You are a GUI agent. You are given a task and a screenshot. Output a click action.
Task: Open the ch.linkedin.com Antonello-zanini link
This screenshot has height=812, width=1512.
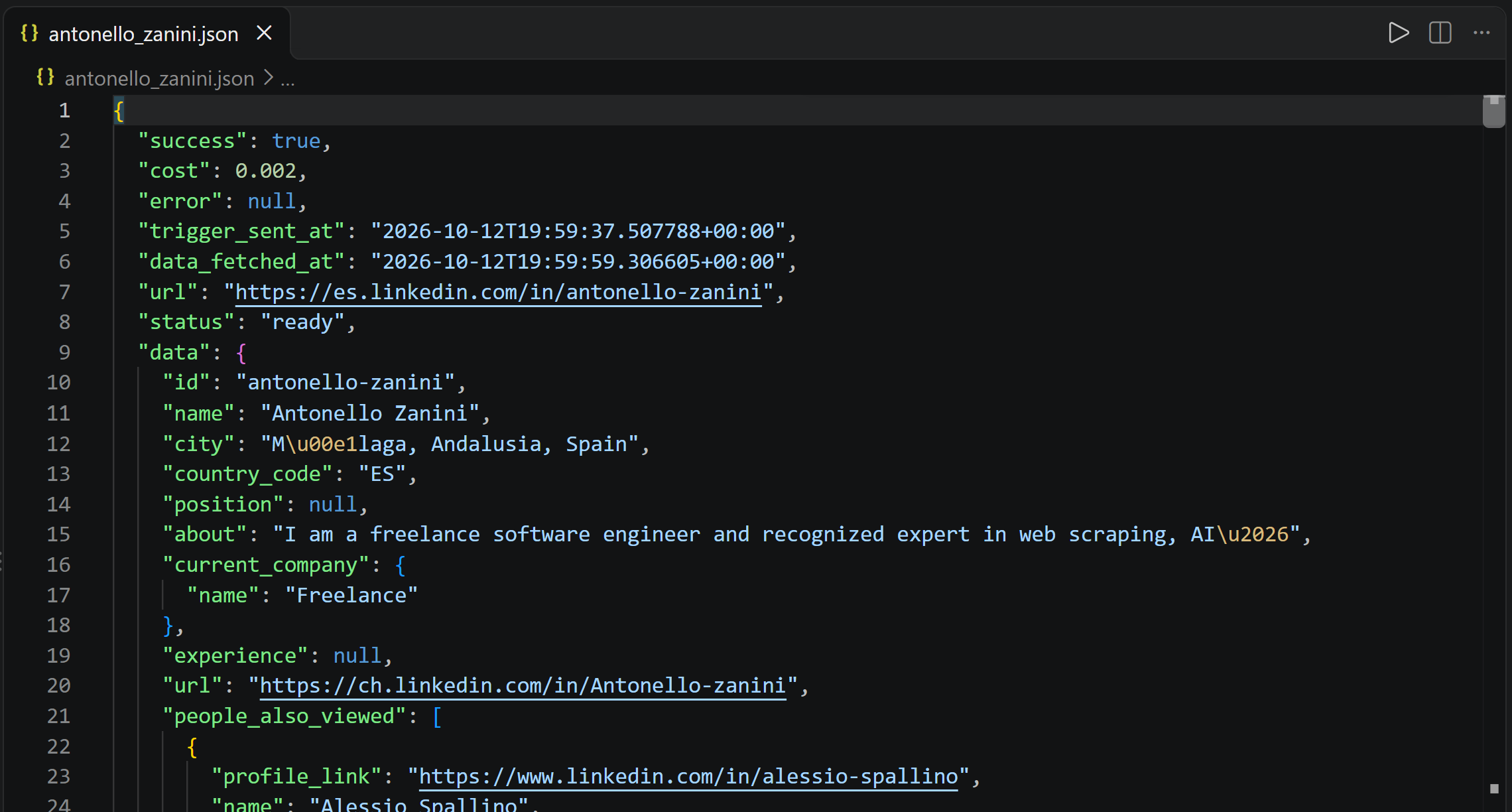click(x=523, y=685)
